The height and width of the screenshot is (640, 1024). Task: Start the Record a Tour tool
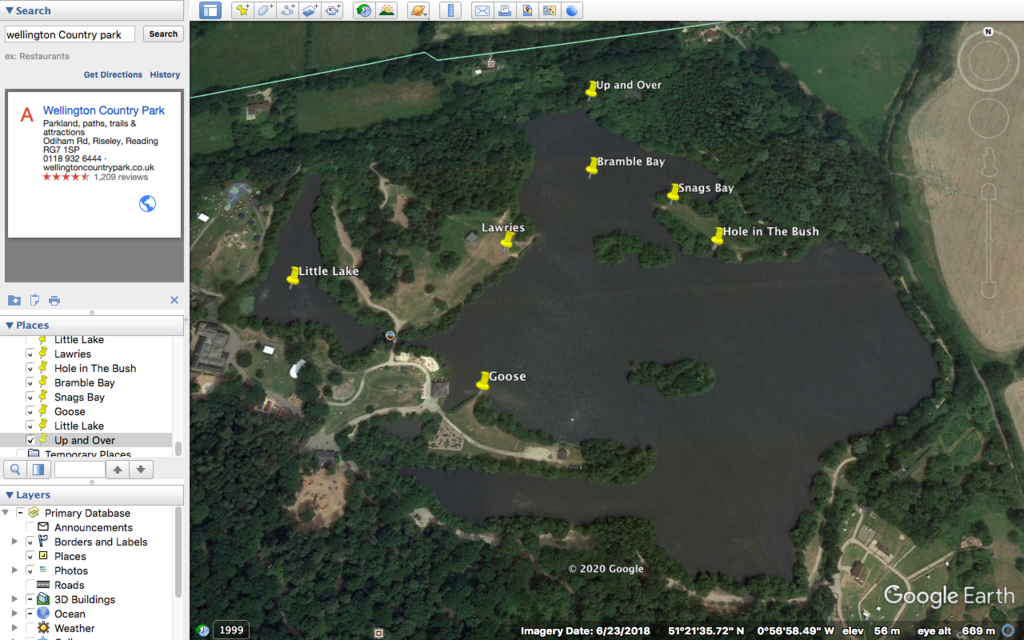click(x=333, y=10)
